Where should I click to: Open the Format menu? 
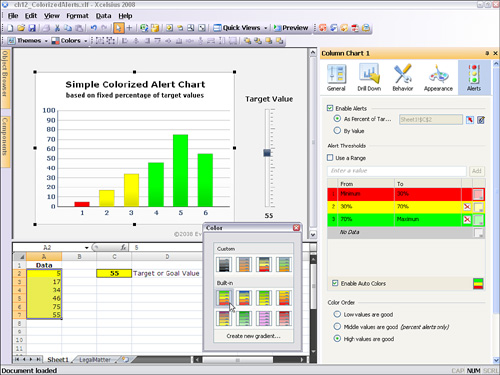tap(77, 16)
